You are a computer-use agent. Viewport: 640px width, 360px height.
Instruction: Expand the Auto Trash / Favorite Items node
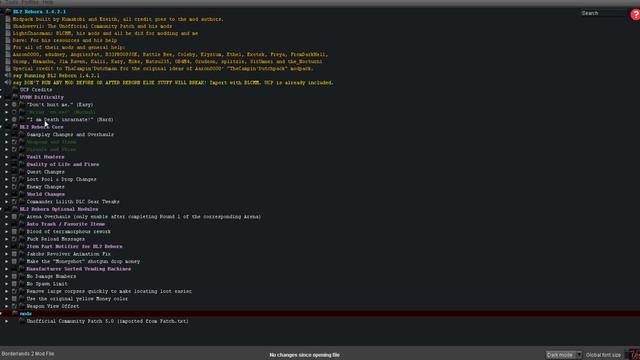tap(7, 224)
